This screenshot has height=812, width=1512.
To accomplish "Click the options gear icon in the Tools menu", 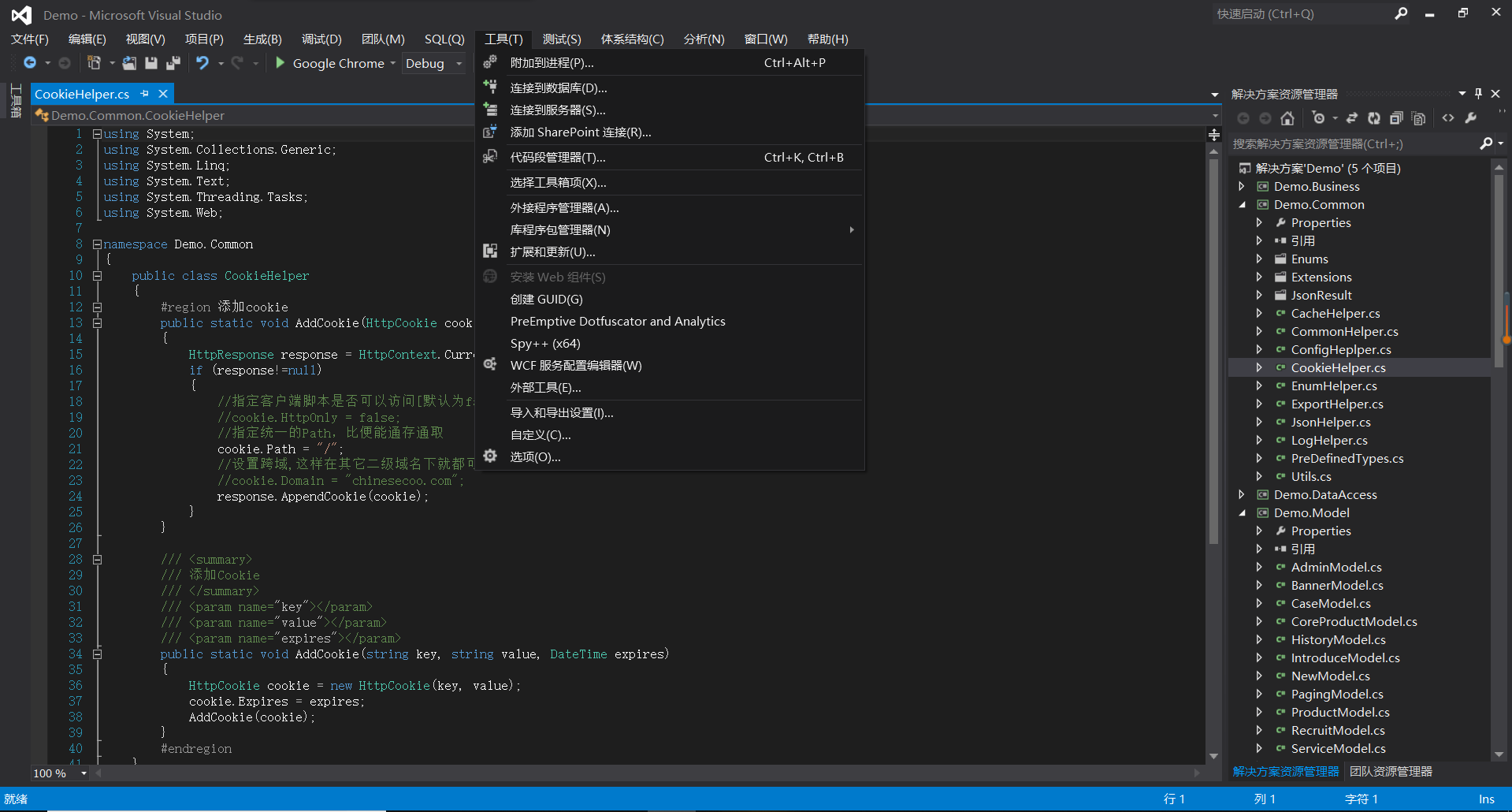I will point(490,456).
